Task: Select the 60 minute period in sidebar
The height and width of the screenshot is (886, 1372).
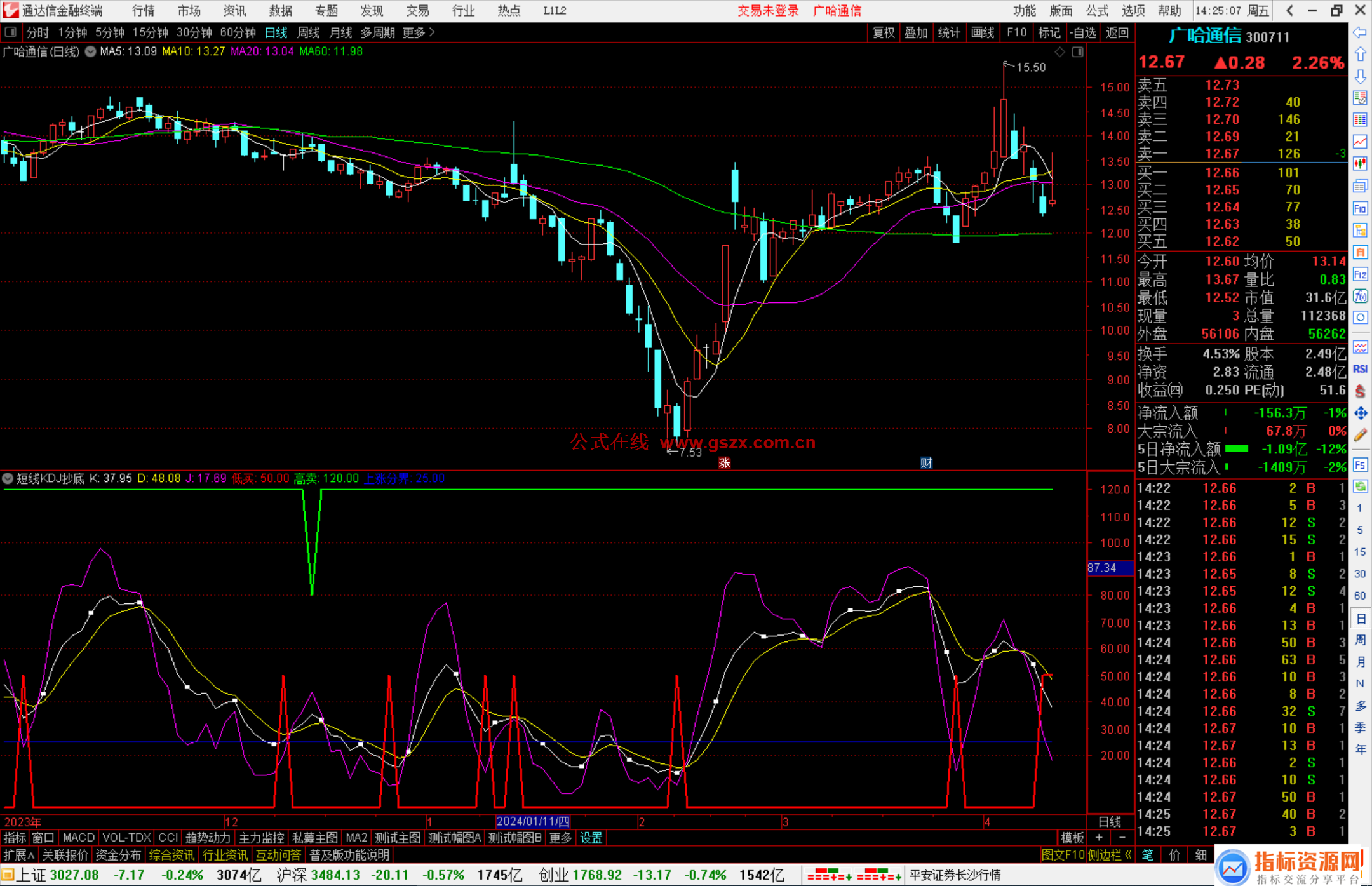Action: (x=1360, y=596)
